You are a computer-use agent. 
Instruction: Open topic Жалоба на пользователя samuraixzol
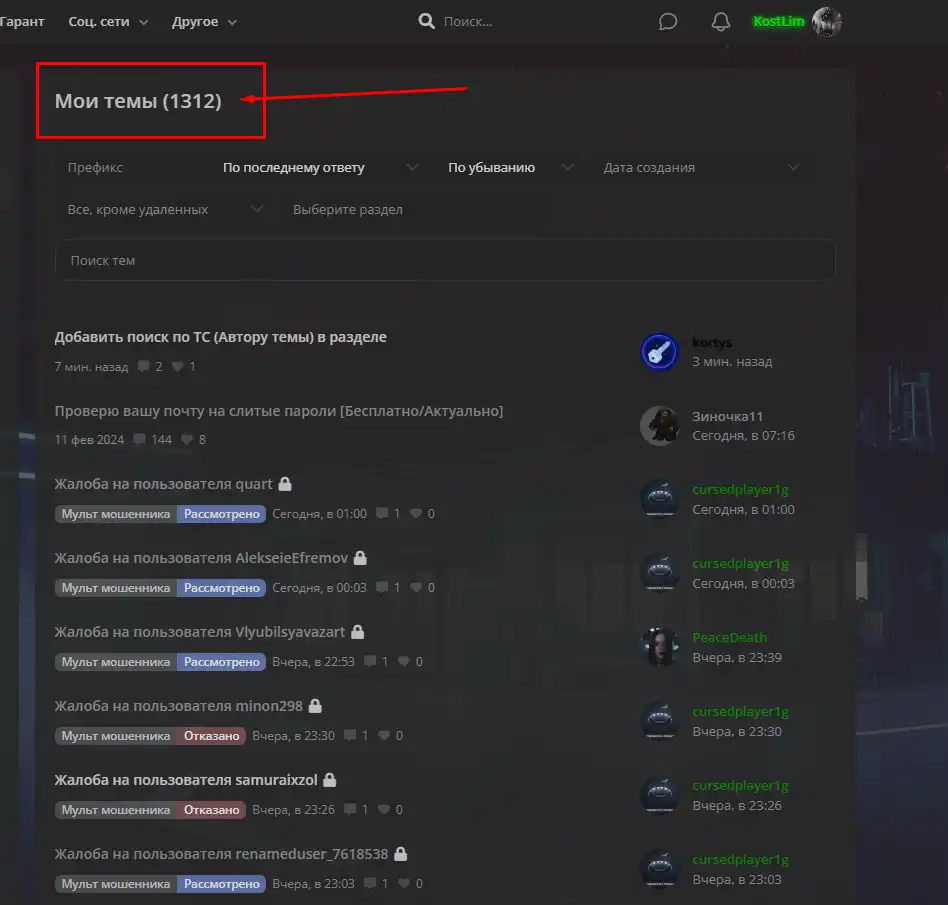(x=186, y=780)
